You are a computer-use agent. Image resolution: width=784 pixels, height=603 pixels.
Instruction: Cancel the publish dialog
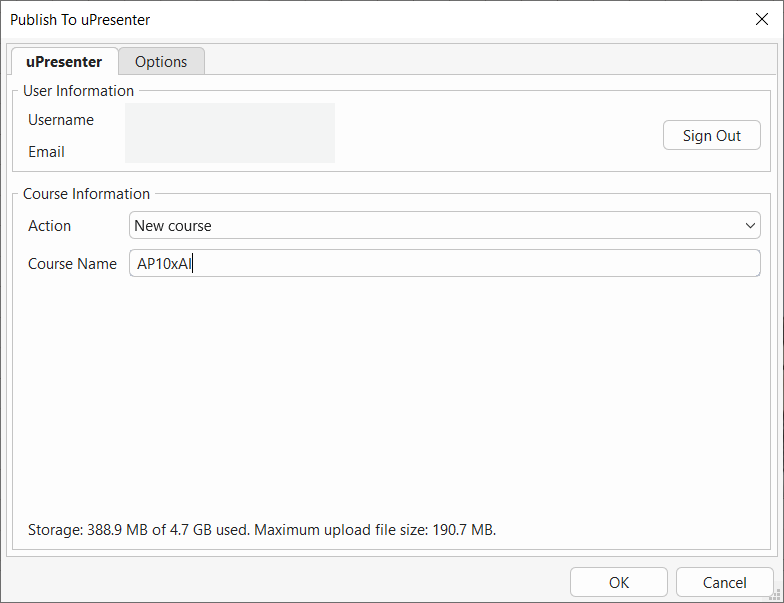tap(724, 582)
